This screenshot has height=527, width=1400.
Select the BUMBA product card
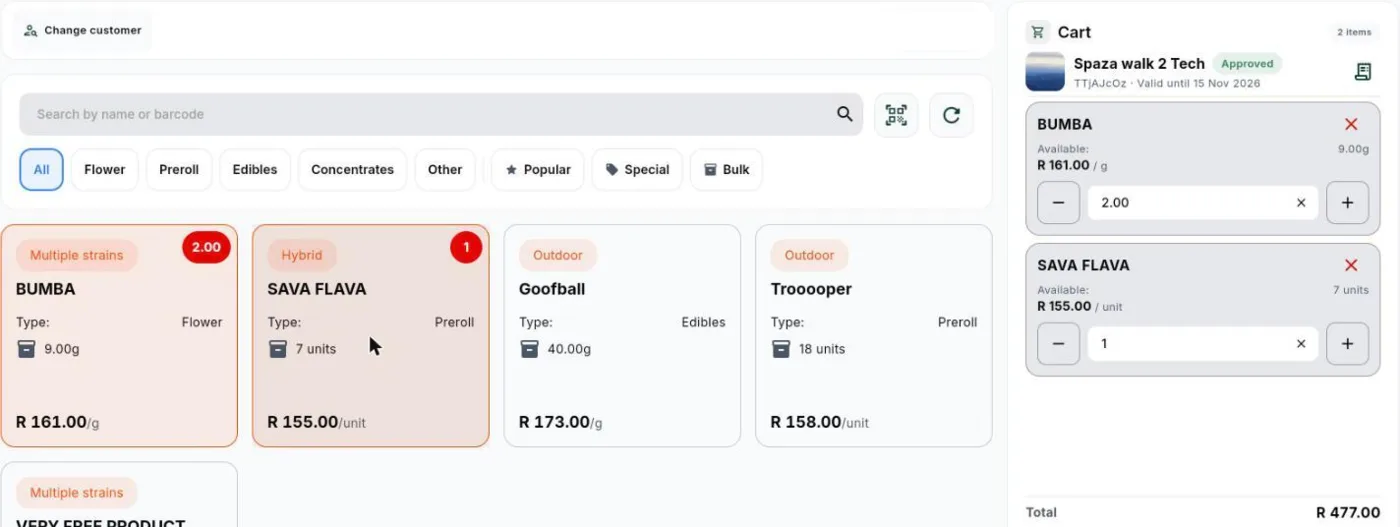(x=119, y=336)
